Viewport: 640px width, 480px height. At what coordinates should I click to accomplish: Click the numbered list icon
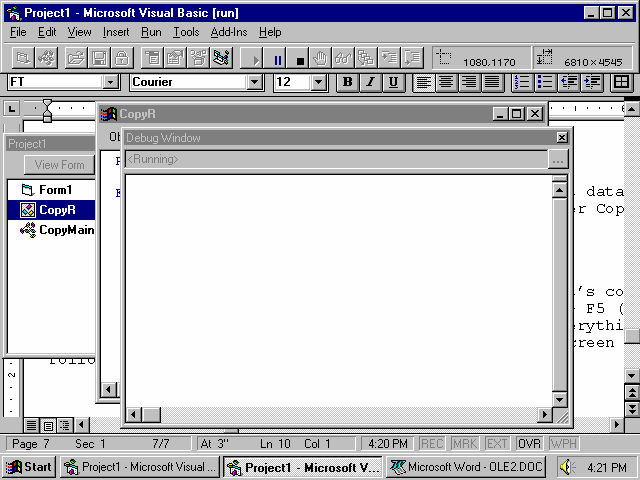pyautogui.click(x=521, y=82)
